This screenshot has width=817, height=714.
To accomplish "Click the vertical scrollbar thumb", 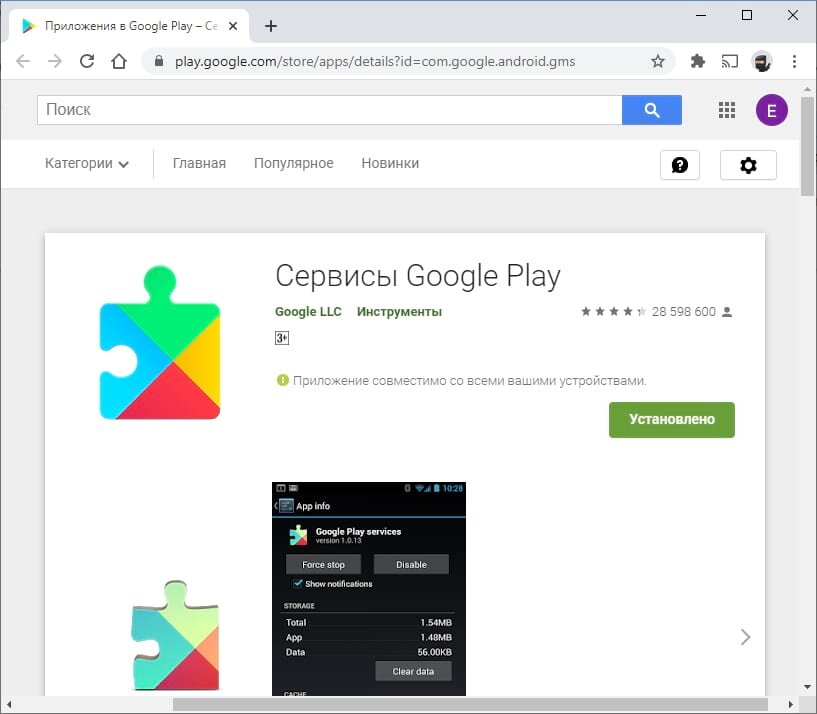I will pos(807,146).
